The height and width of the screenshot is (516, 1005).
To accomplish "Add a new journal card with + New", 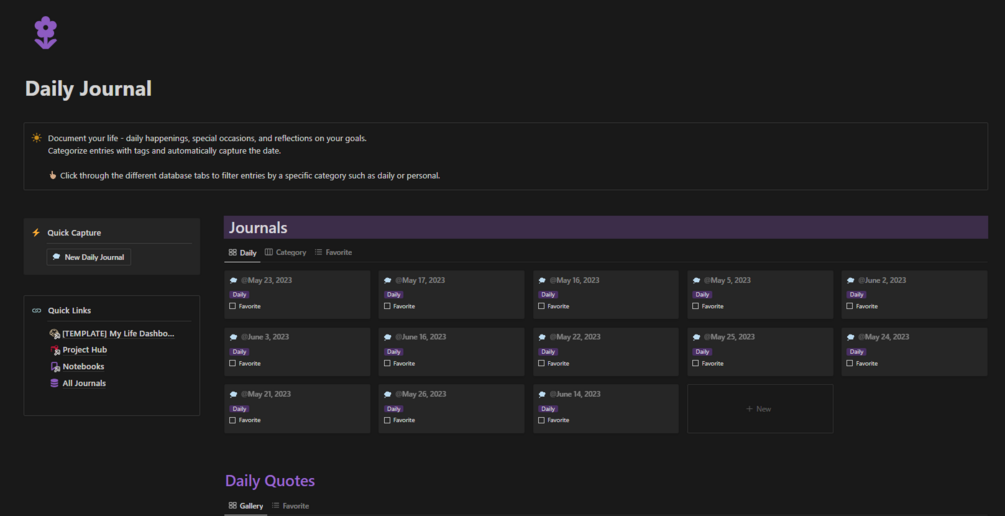I will [x=760, y=409].
